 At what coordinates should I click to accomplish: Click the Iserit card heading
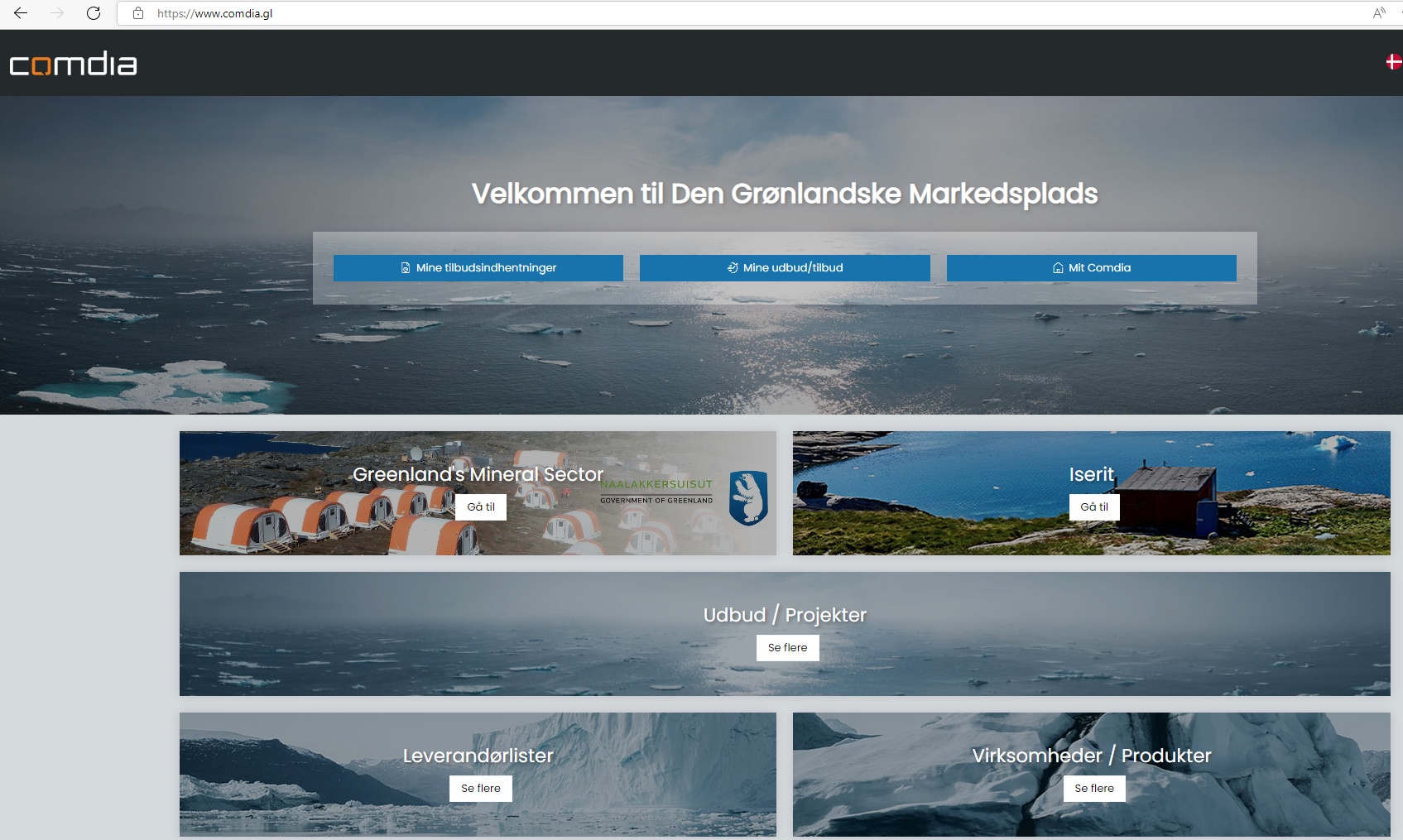pos(1092,474)
